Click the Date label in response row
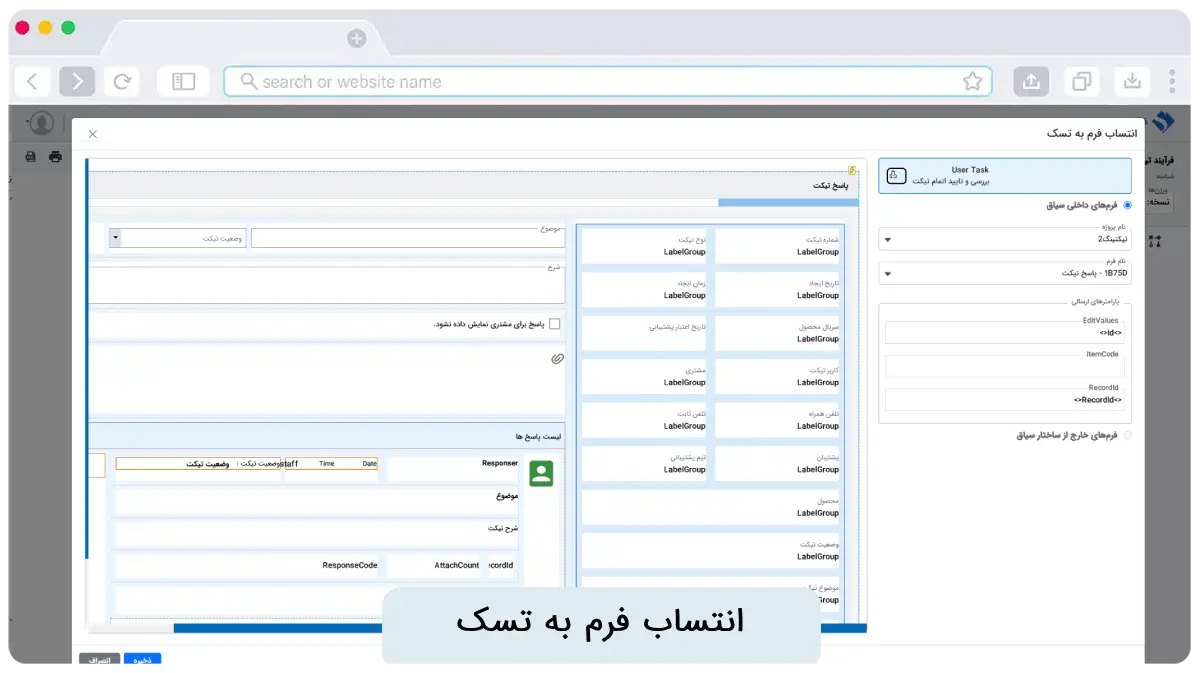The width and height of the screenshot is (1200, 673). (x=369, y=464)
